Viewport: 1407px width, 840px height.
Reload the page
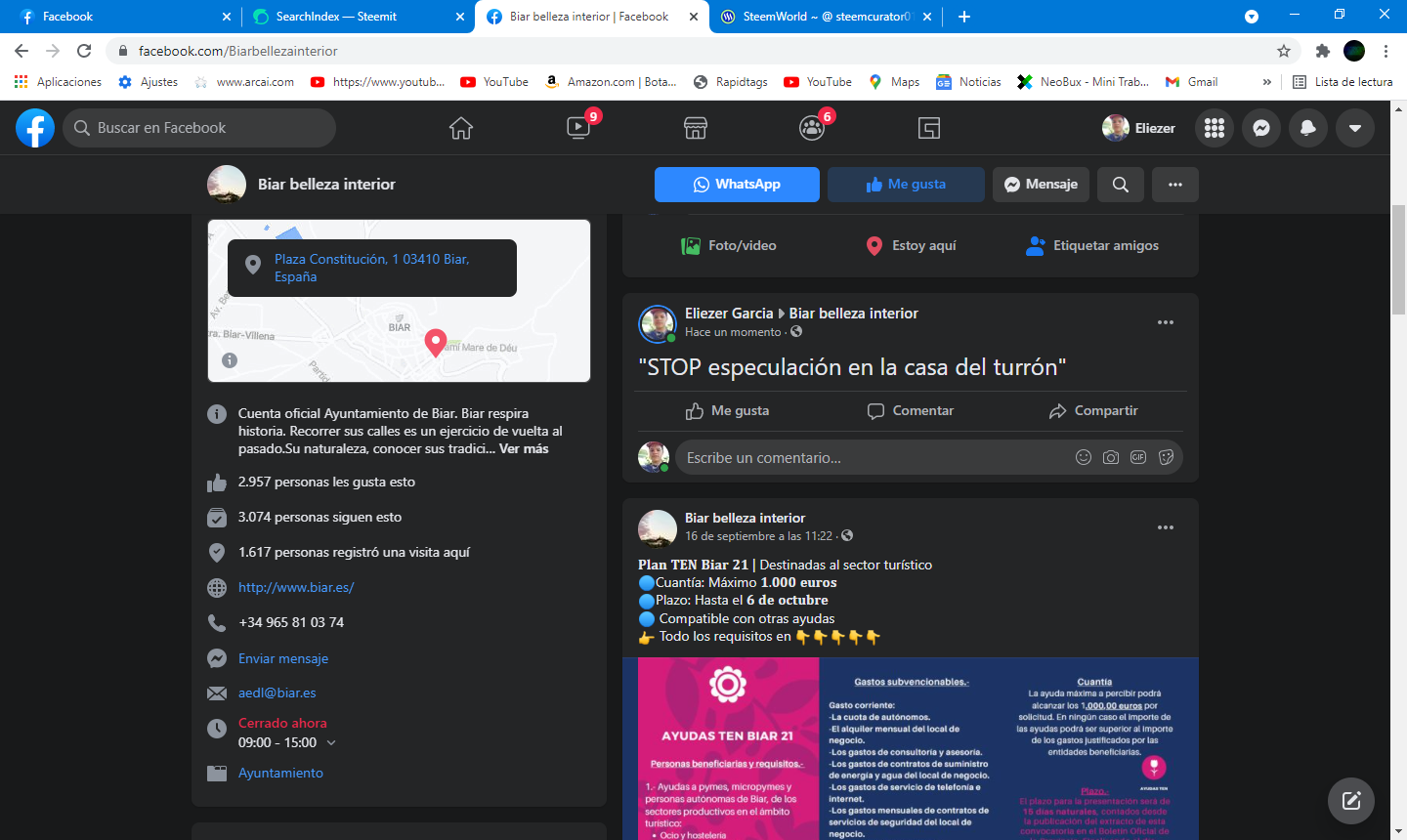point(84,51)
